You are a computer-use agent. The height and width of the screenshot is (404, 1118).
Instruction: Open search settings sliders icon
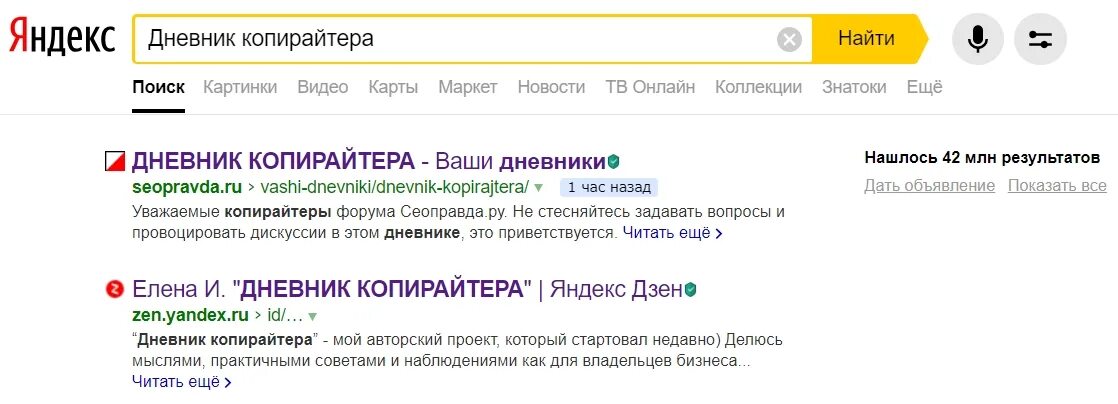pos(1040,39)
